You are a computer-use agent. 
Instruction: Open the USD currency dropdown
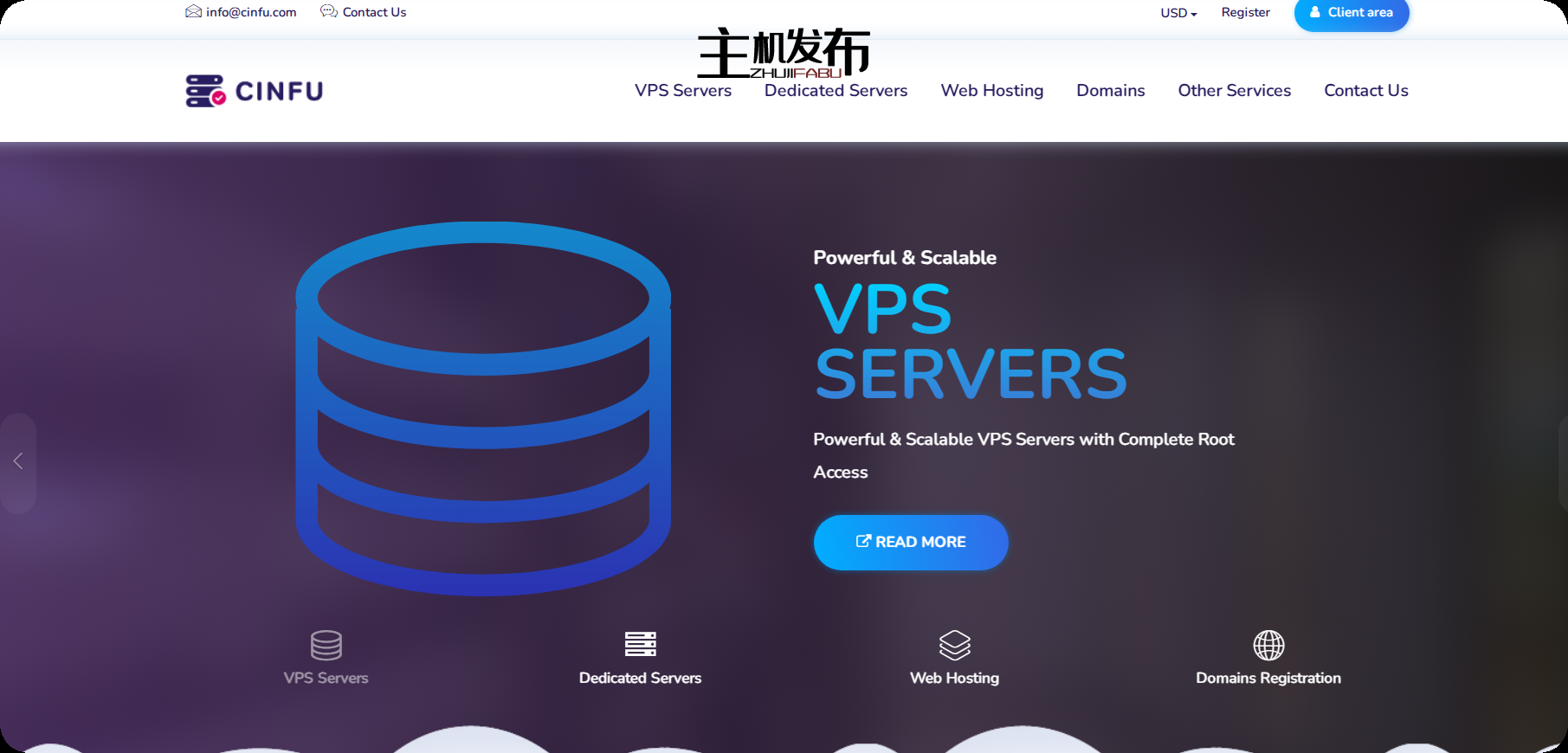pos(1178,13)
